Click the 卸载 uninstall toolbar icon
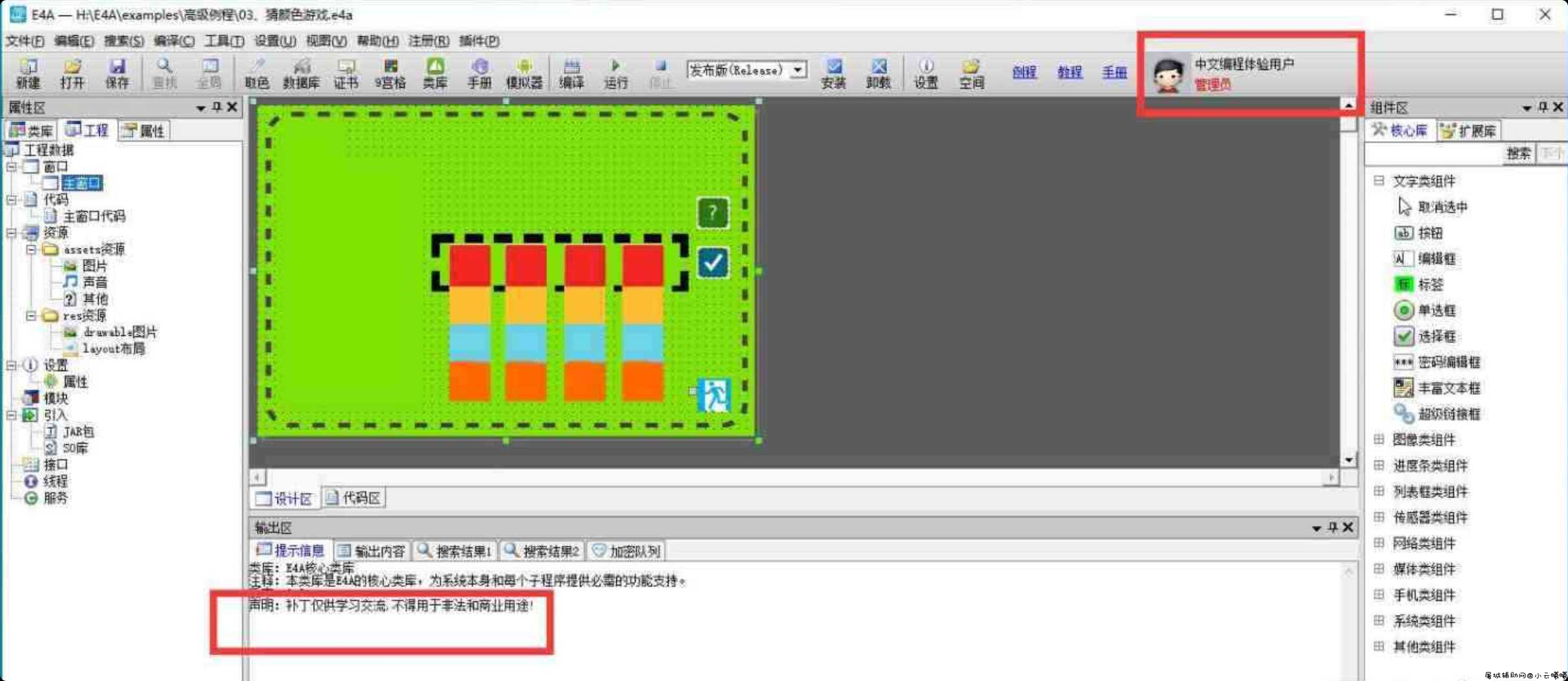The image size is (1568, 681). pyautogui.click(x=878, y=73)
